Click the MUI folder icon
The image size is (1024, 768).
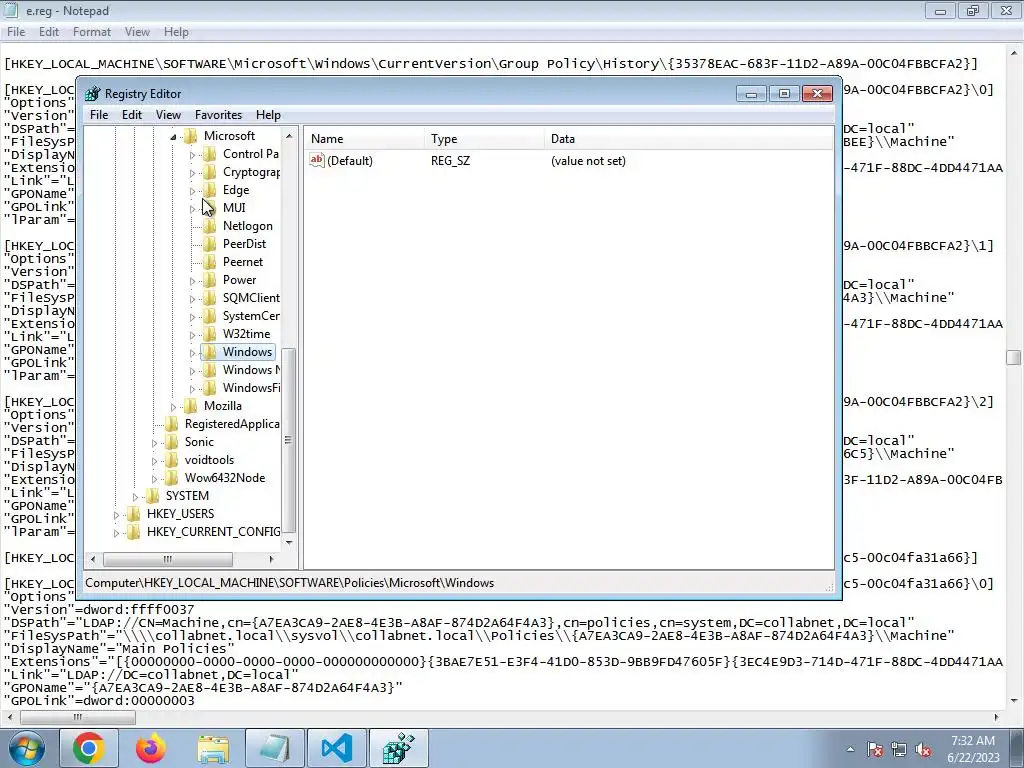pos(210,208)
